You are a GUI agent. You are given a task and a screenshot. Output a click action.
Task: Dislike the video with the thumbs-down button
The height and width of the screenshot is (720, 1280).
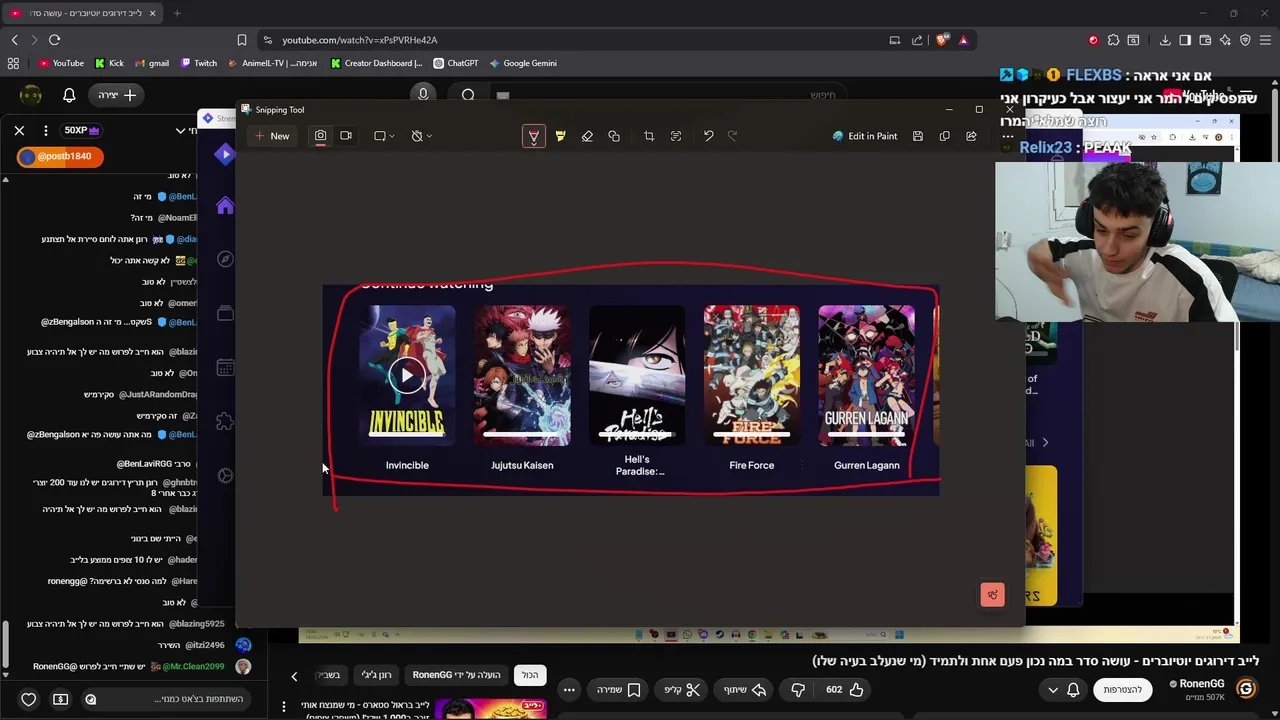[x=798, y=689]
